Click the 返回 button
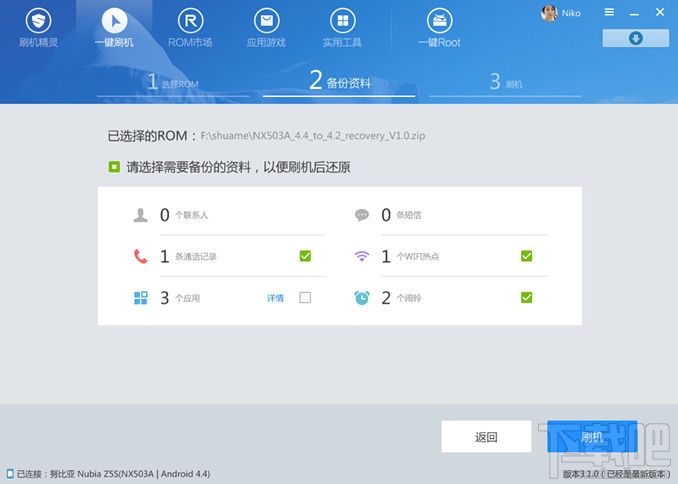The height and width of the screenshot is (484, 678). pyautogui.click(x=486, y=437)
